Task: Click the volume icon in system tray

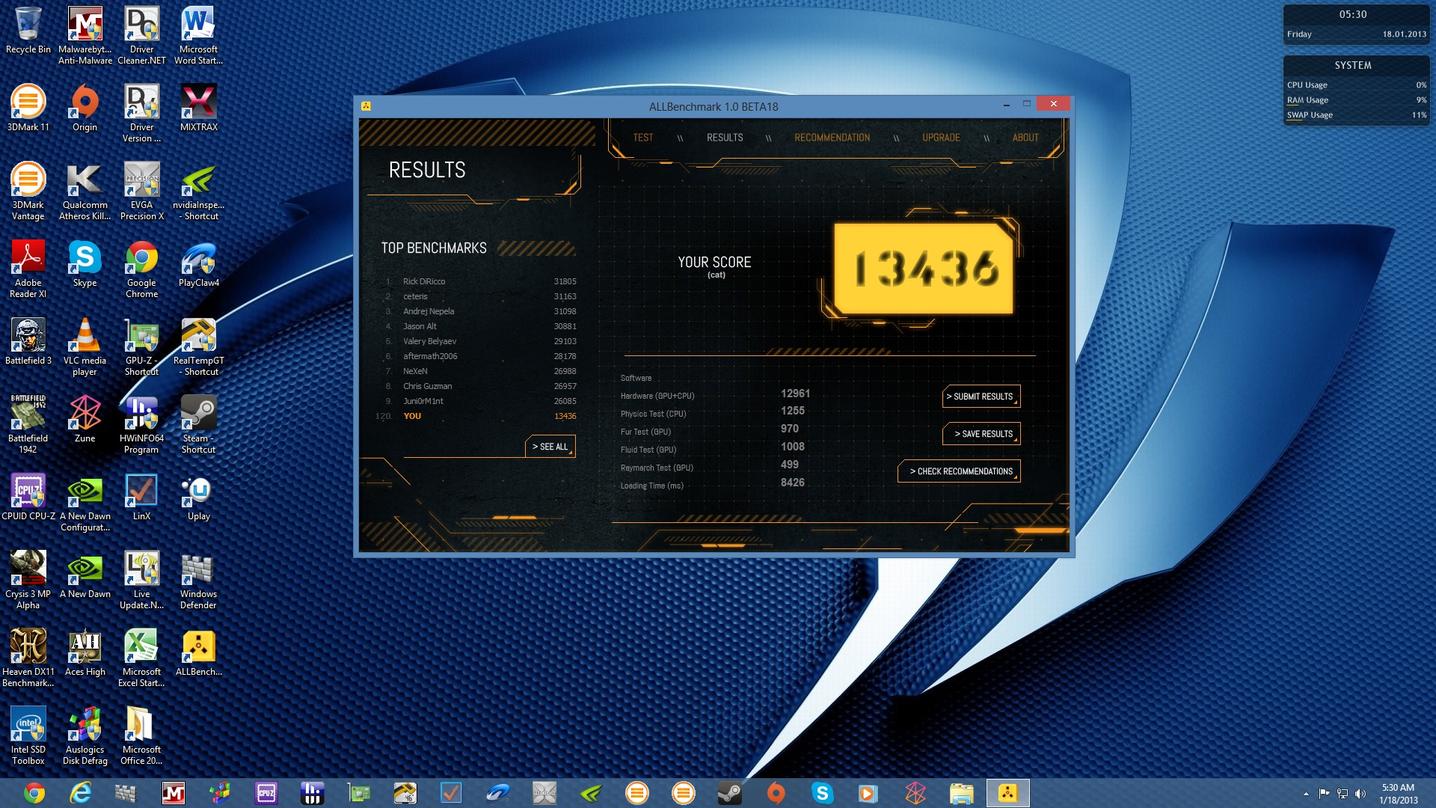Action: pyautogui.click(x=1360, y=794)
